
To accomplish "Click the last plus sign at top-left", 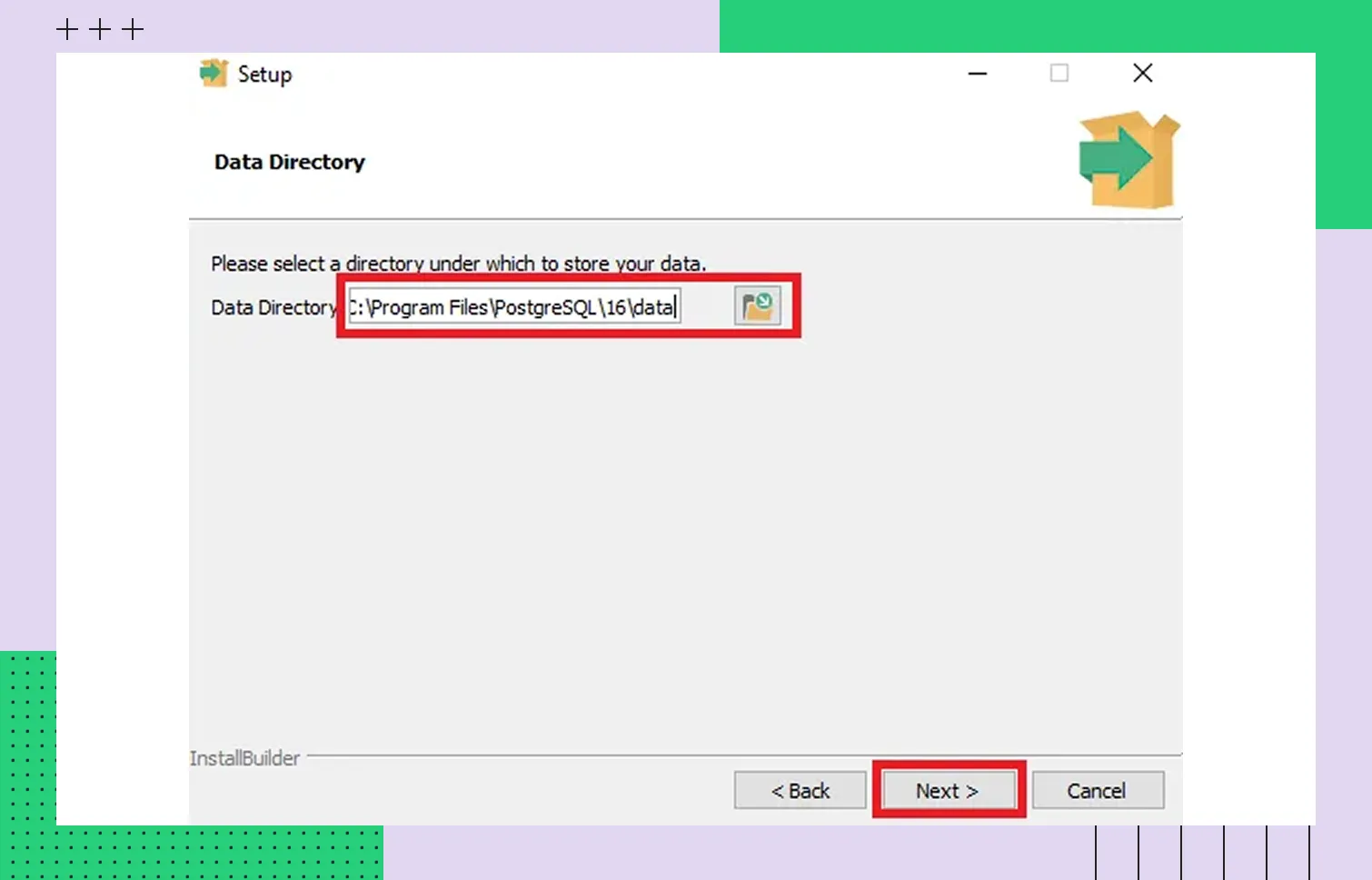I will pos(133,30).
